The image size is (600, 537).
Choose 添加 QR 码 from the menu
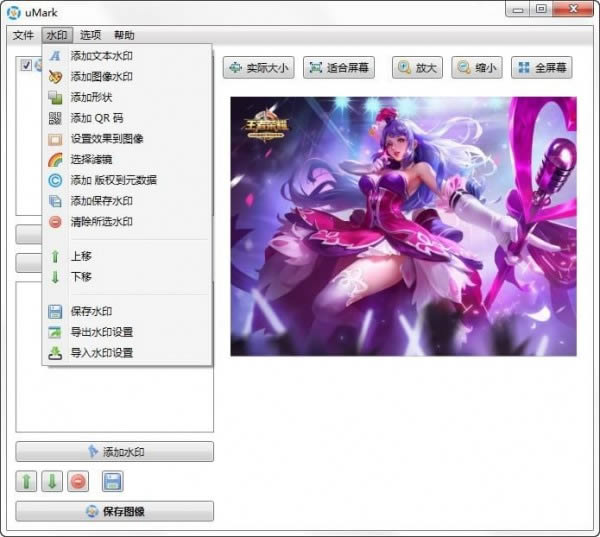(x=127, y=118)
